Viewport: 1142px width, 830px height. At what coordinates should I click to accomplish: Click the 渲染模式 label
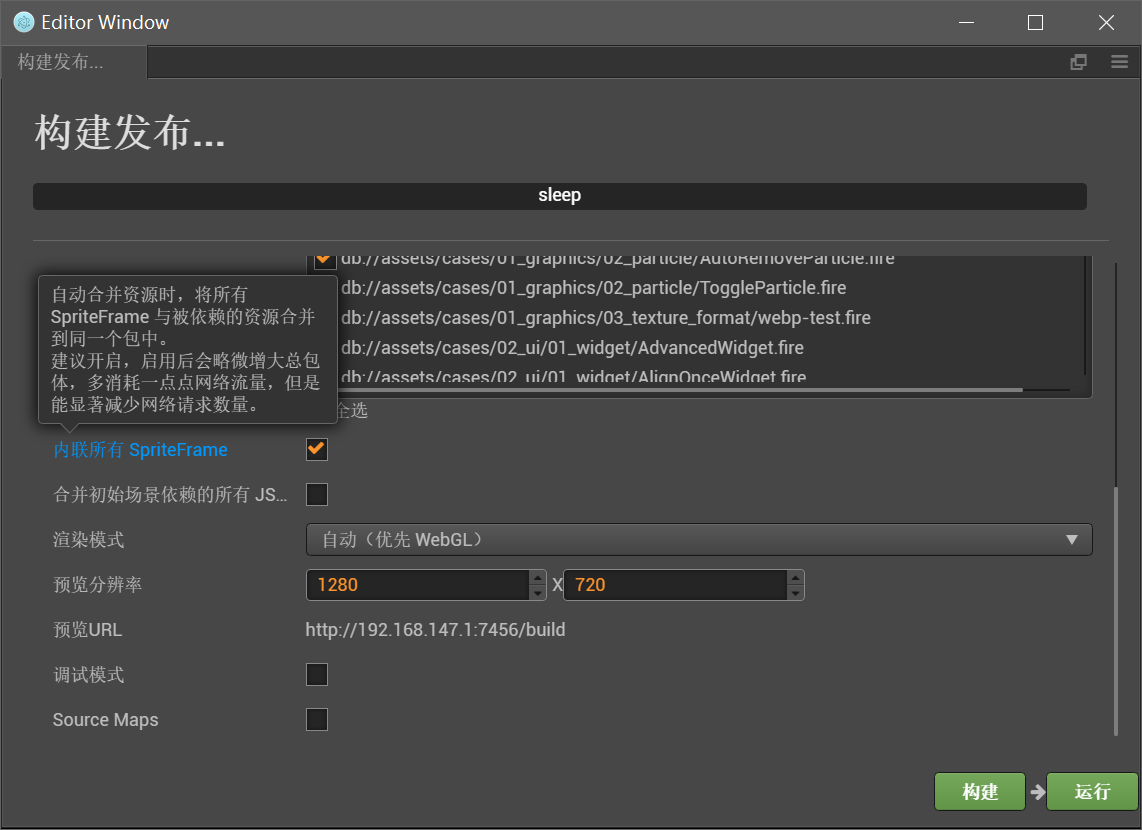pyautogui.click(x=88, y=540)
